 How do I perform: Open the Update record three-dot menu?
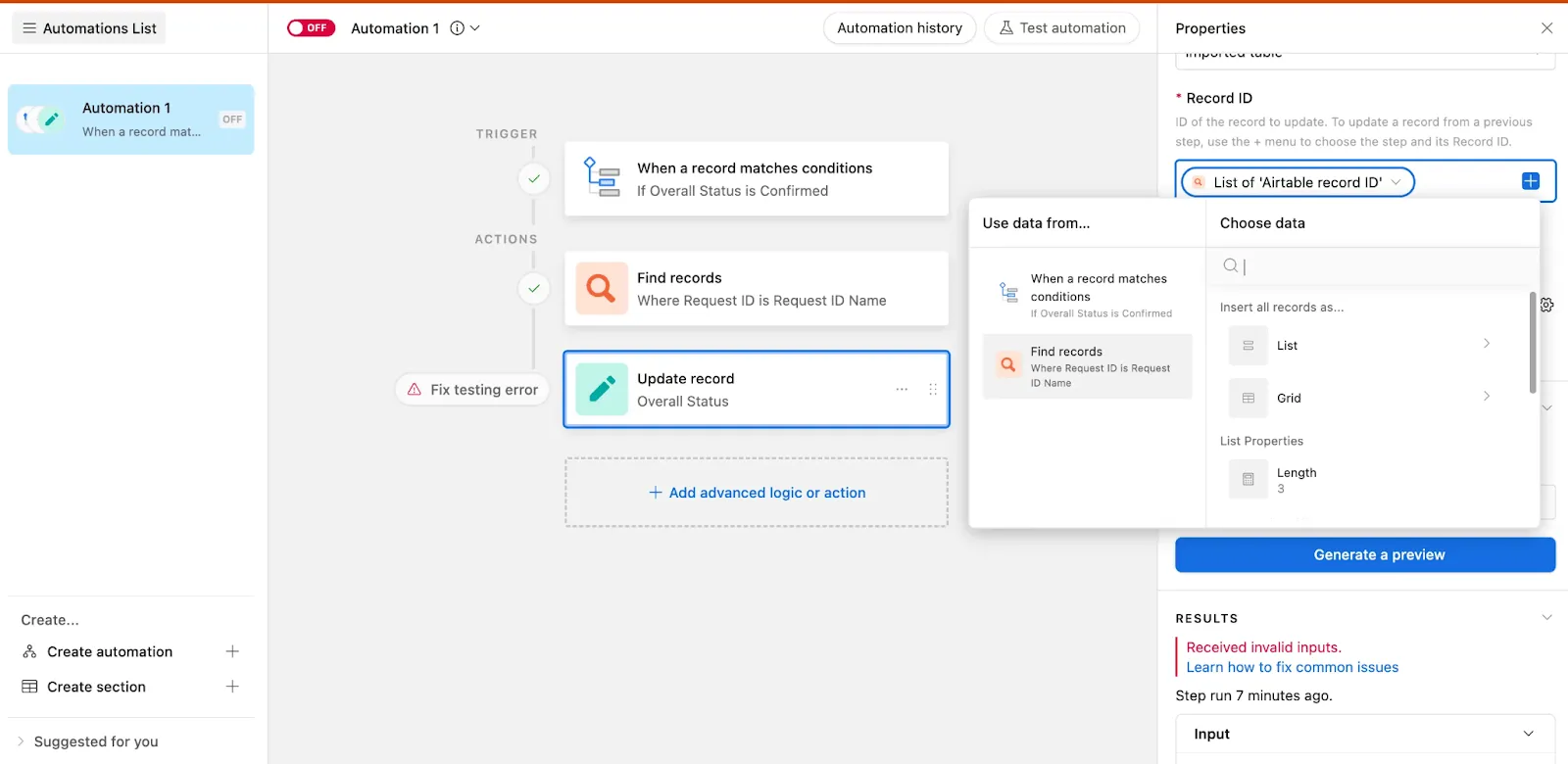pyautogui.click(x=902, y=390)
